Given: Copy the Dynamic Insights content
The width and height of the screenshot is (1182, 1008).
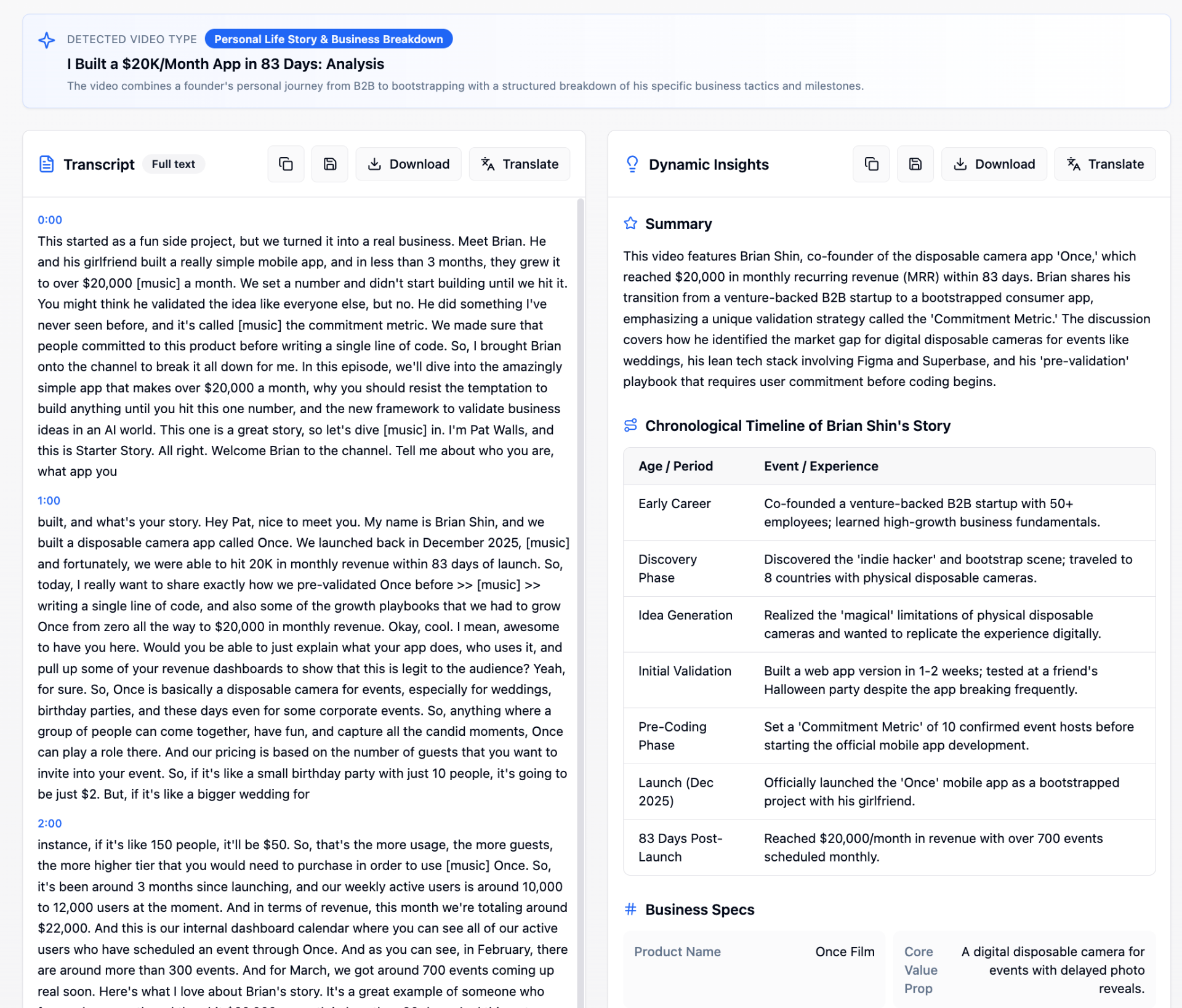Looking at the screenshot, I should click(x=871, y=164).
